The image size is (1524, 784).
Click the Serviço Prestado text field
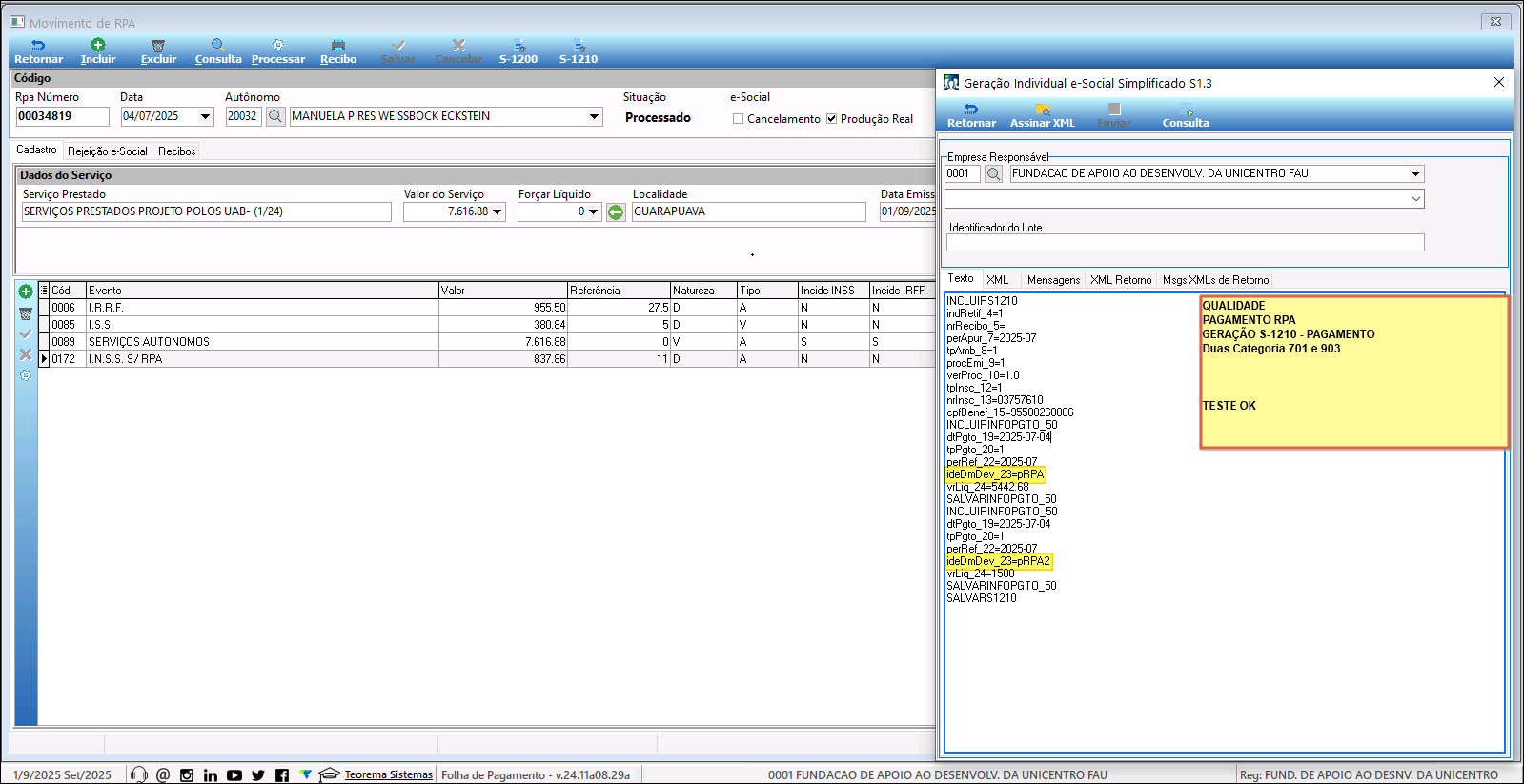coord(206,211)
